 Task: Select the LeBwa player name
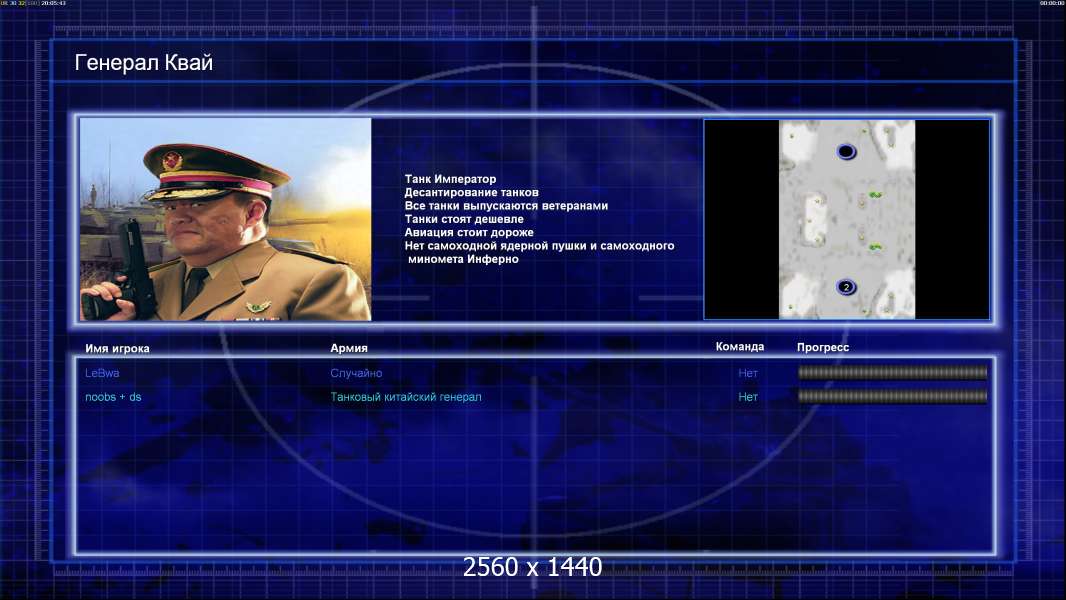coord(102,373)
